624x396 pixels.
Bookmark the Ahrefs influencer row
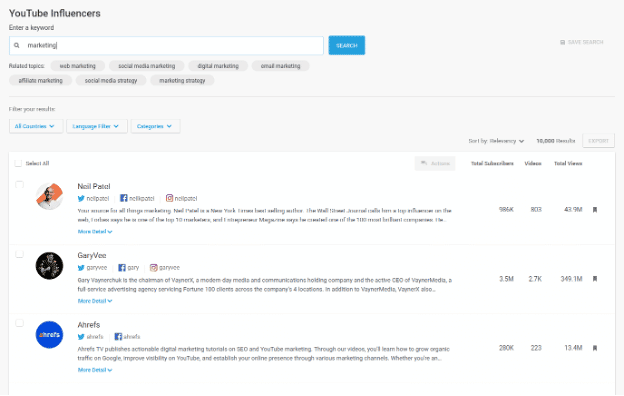pos(595,348)
